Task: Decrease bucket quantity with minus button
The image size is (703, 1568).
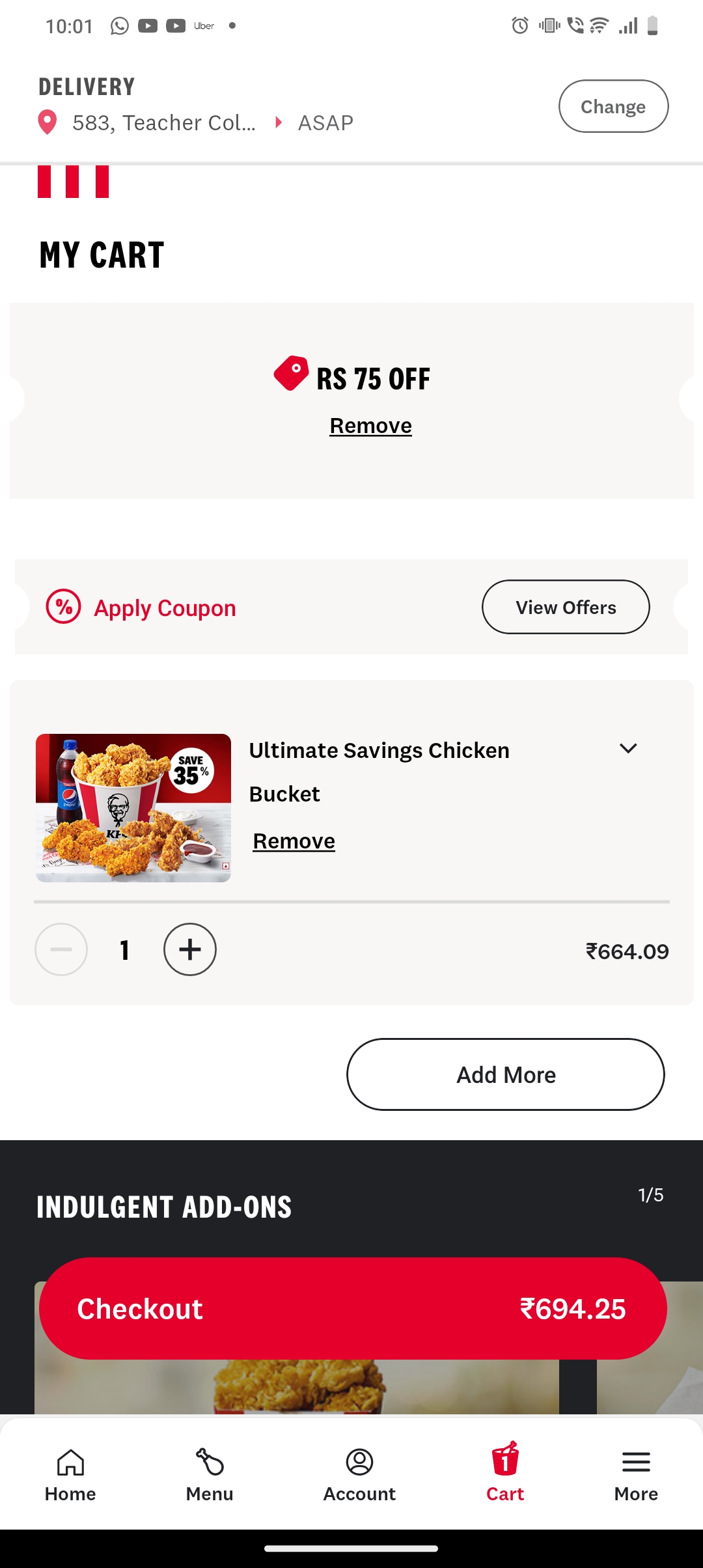Action: pos(61,949)
